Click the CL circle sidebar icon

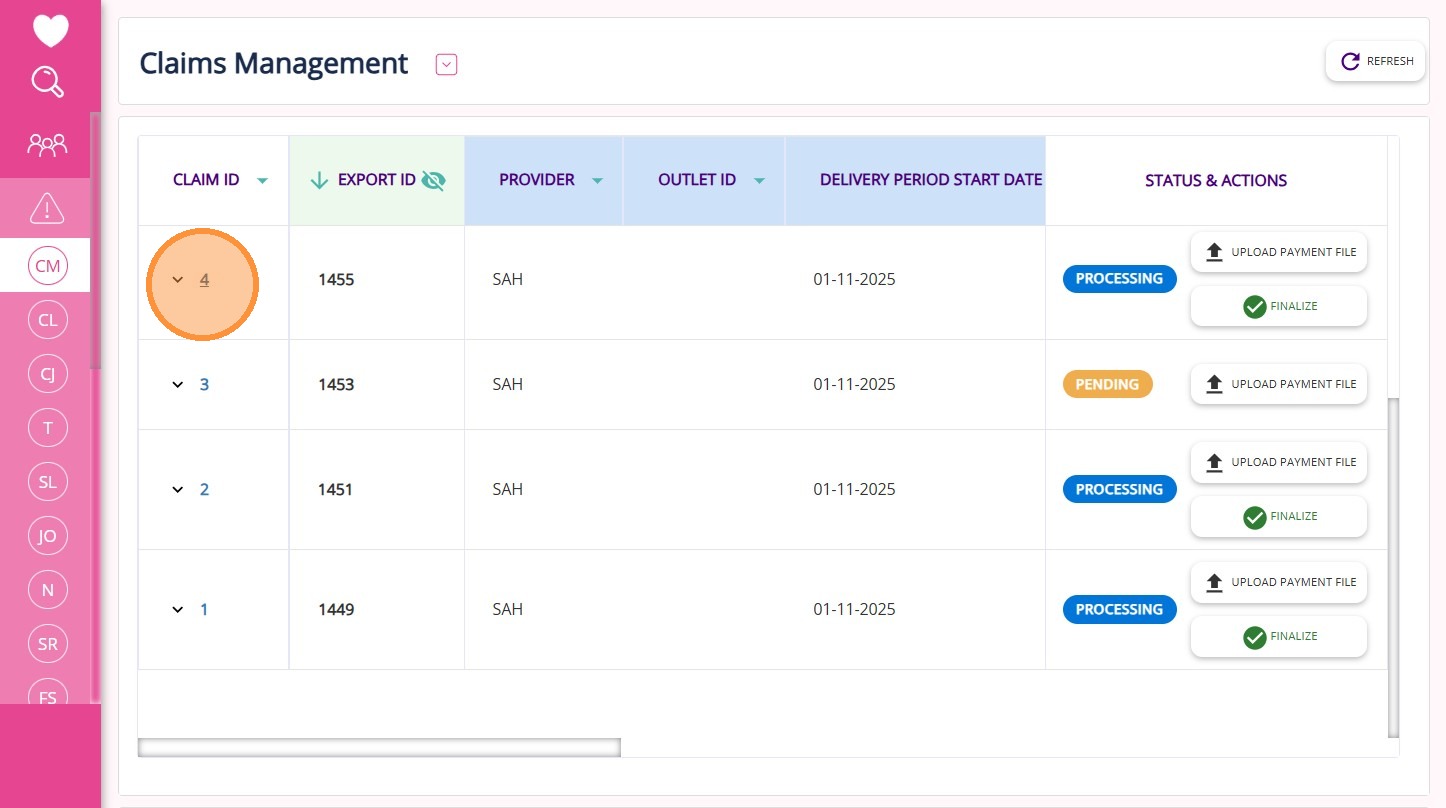pyautogui.click(x=47, y=320)
